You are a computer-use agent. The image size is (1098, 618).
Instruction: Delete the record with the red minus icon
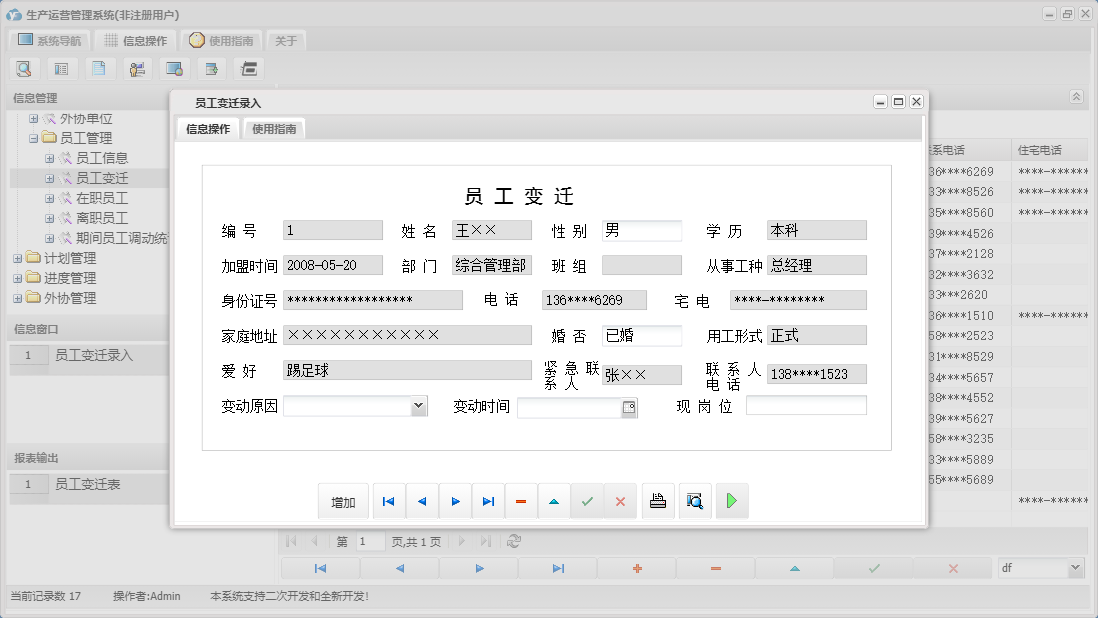click(521, 501)
